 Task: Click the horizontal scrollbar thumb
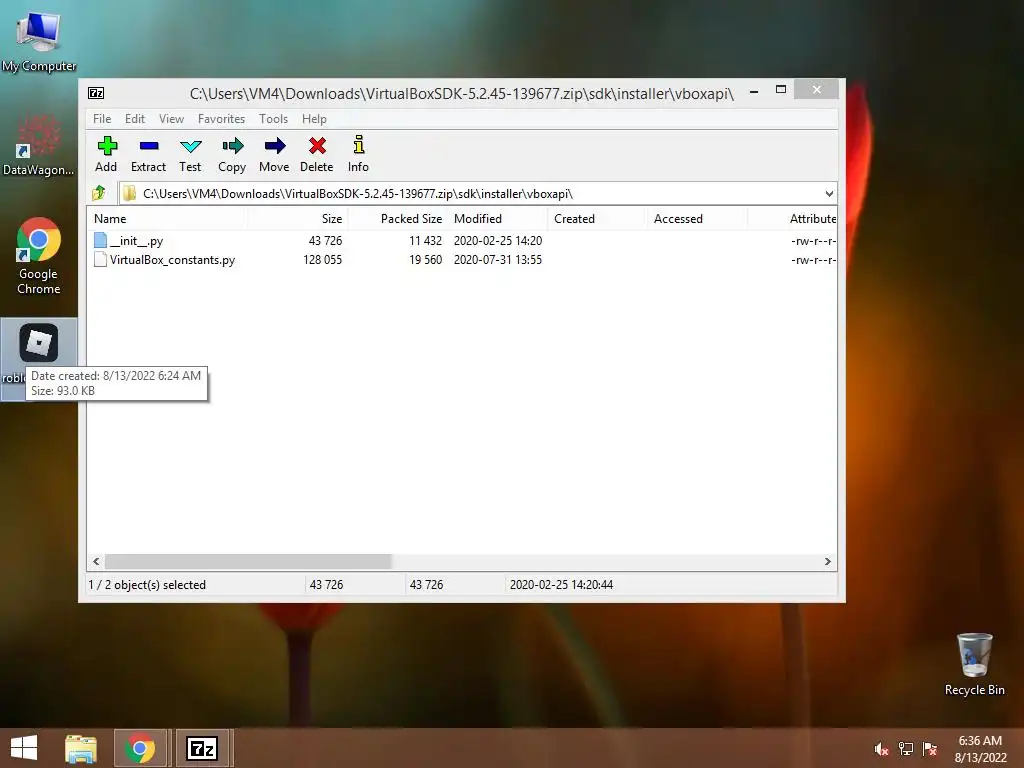pyautogui.click(x=248, y=562)
